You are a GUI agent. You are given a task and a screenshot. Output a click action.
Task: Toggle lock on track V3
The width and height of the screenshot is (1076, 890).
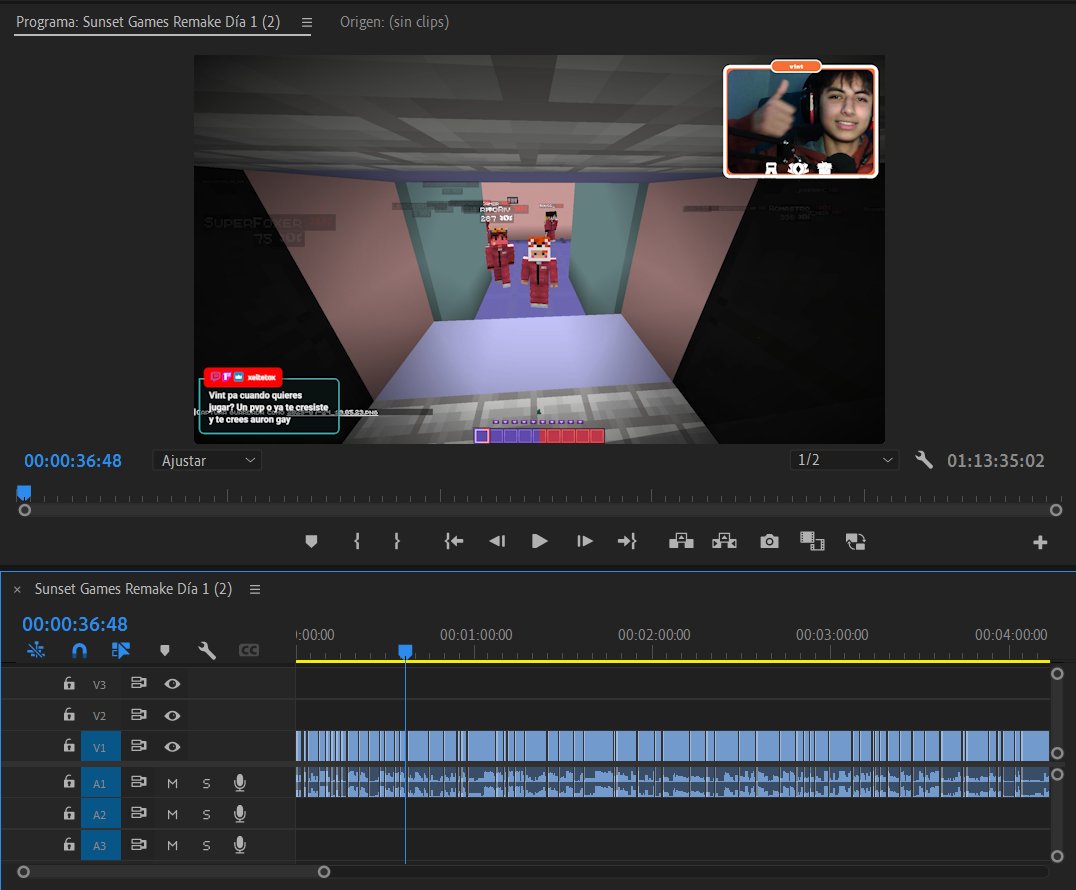coord(69,683)
